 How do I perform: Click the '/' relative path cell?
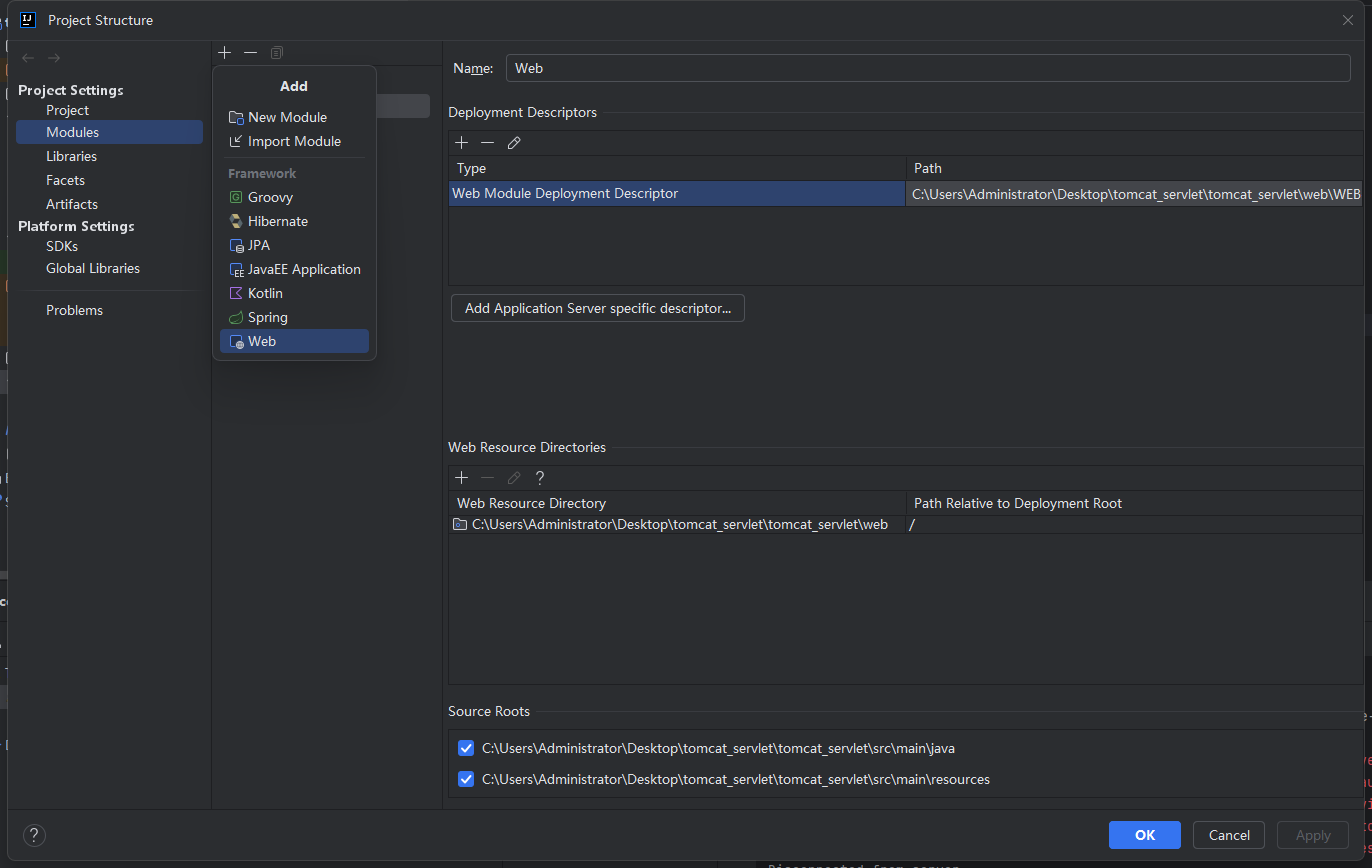1134,524
